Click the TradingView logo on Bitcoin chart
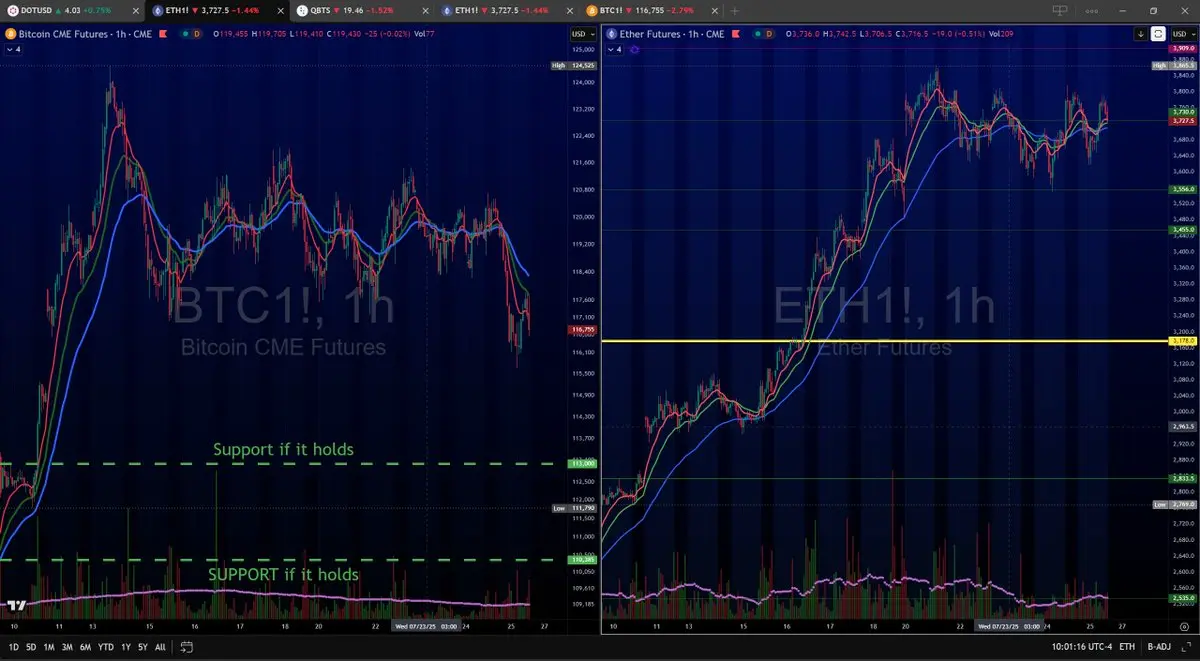Screen dimensions: 1200x661 click(15, 605)
